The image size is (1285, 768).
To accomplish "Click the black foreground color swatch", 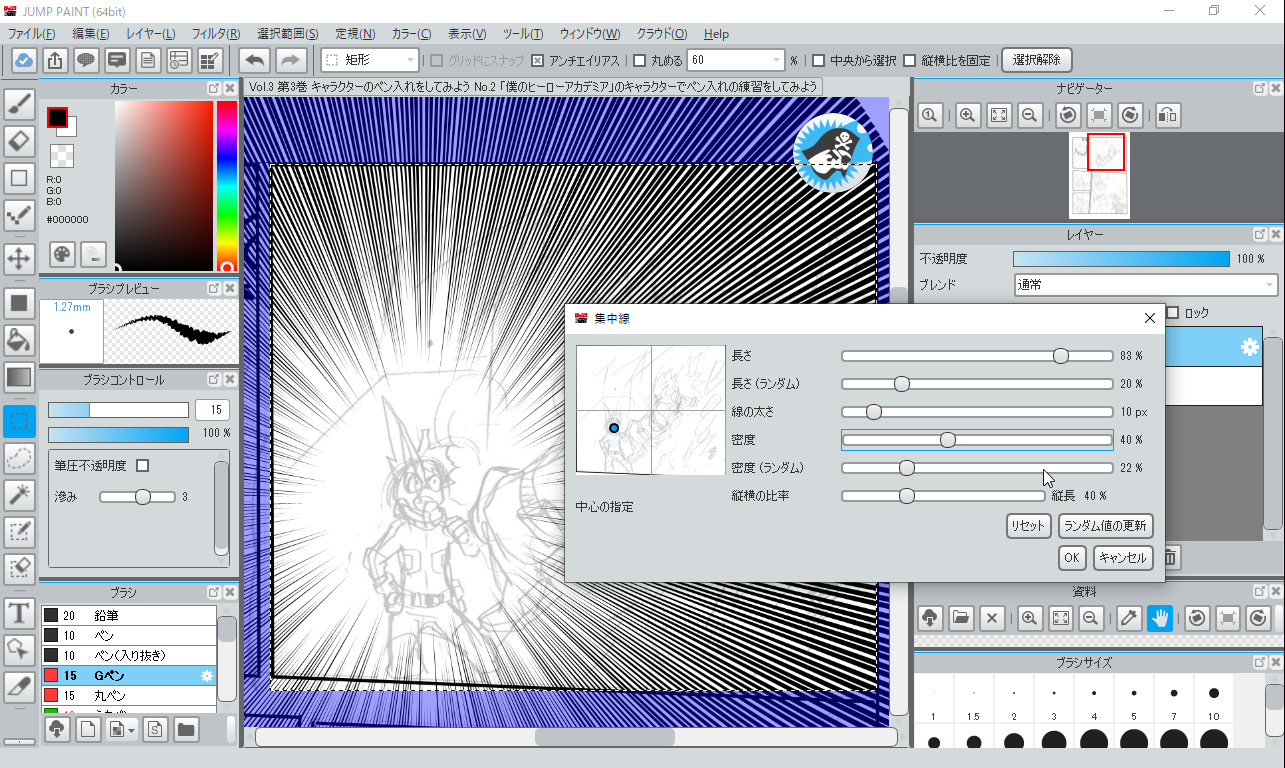I will pos(57,117).
